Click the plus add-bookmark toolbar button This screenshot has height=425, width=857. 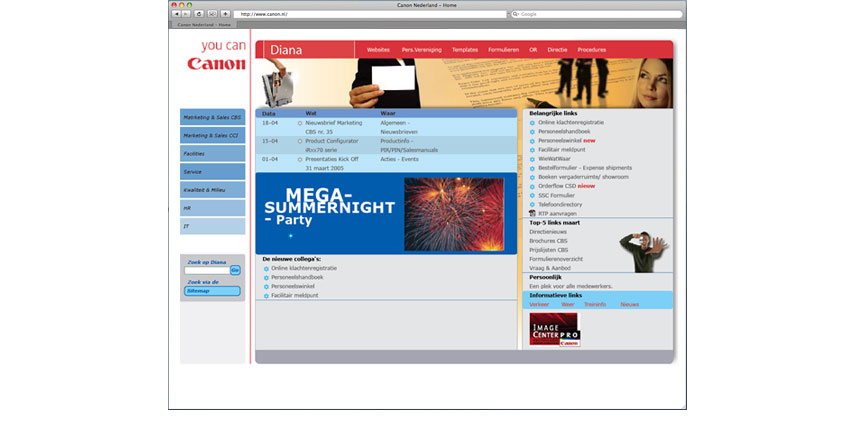tap(225, 14)
